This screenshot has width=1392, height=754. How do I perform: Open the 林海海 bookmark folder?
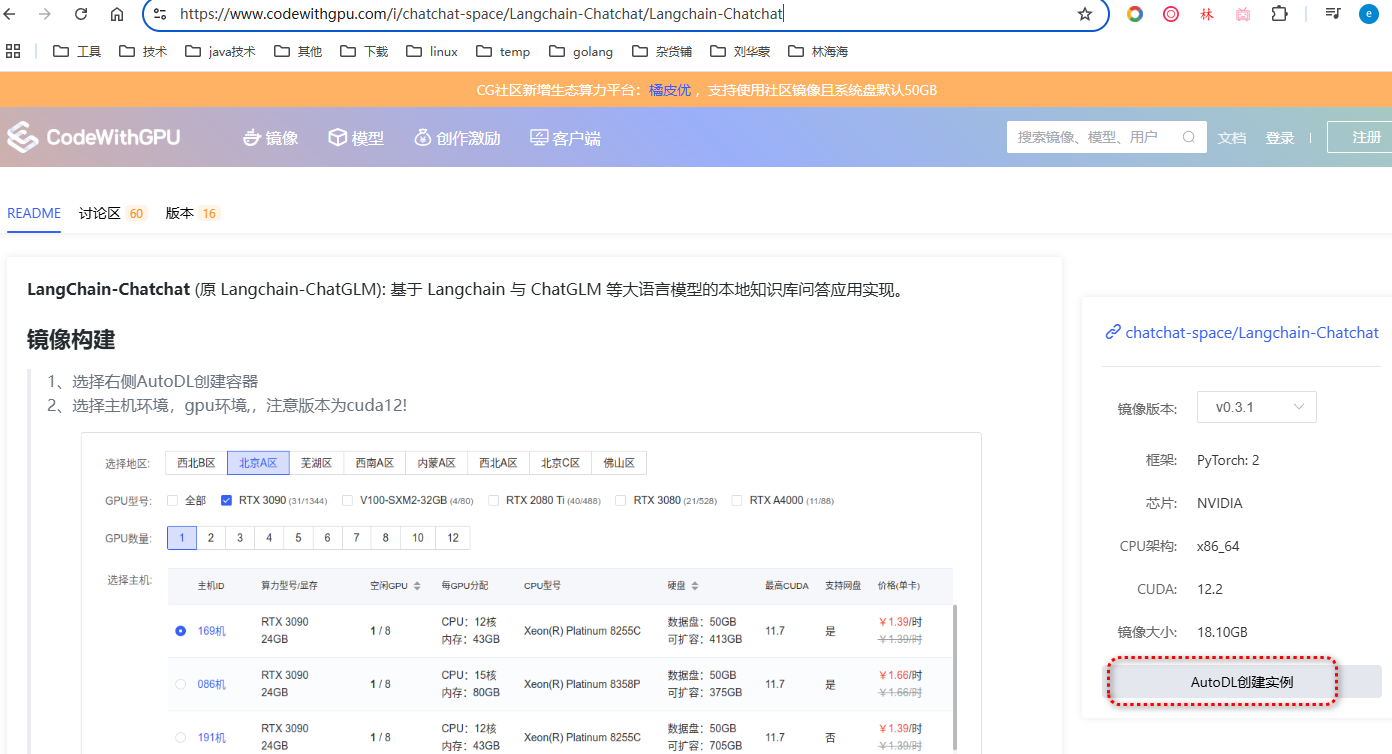818,51
